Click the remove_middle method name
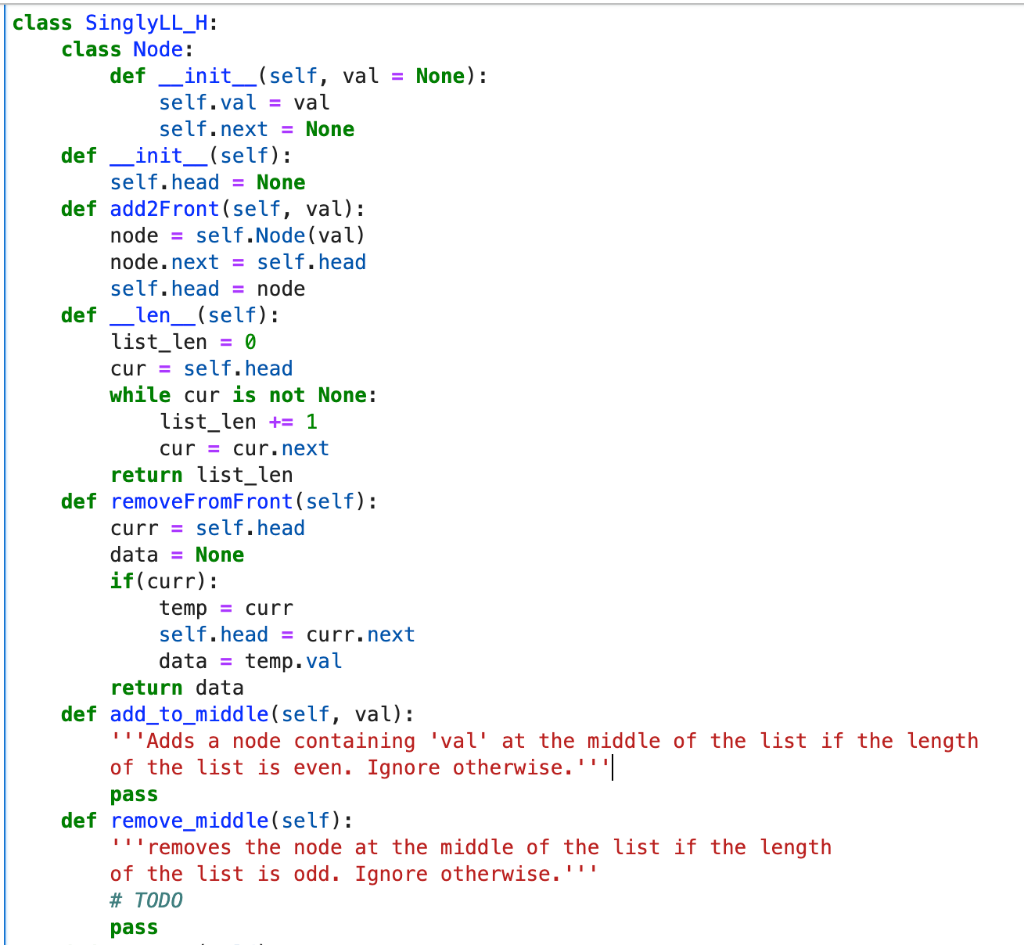The image size is (1024, 945). 189,820
